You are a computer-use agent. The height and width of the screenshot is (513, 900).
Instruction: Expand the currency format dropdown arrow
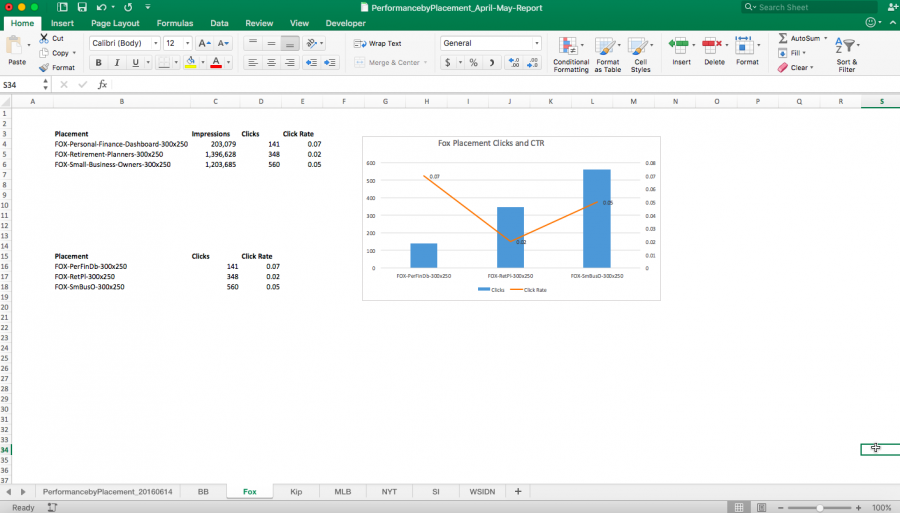[x=460, y=63]
